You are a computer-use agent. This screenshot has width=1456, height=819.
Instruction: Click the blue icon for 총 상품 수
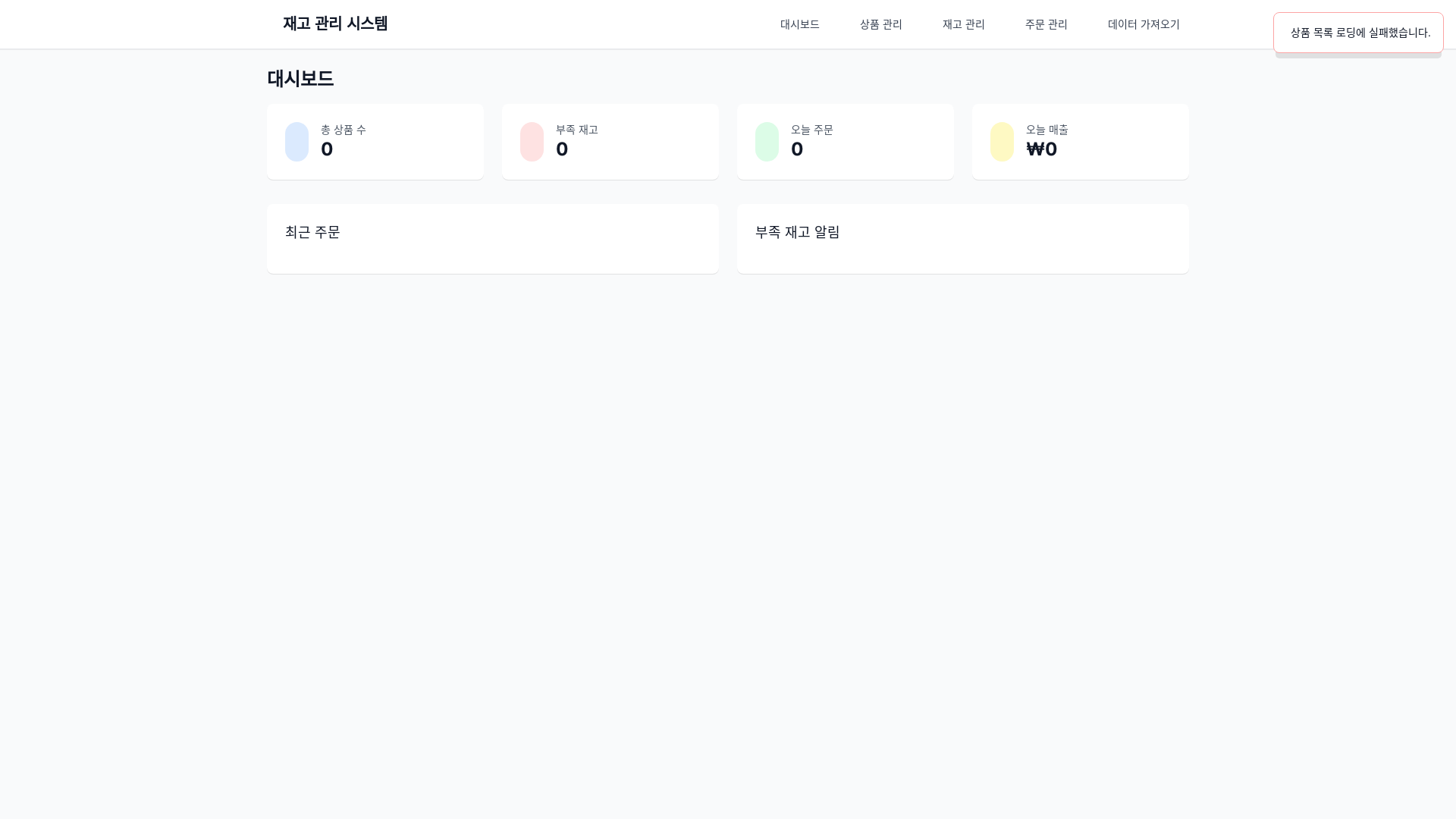(x=297, y=142)
